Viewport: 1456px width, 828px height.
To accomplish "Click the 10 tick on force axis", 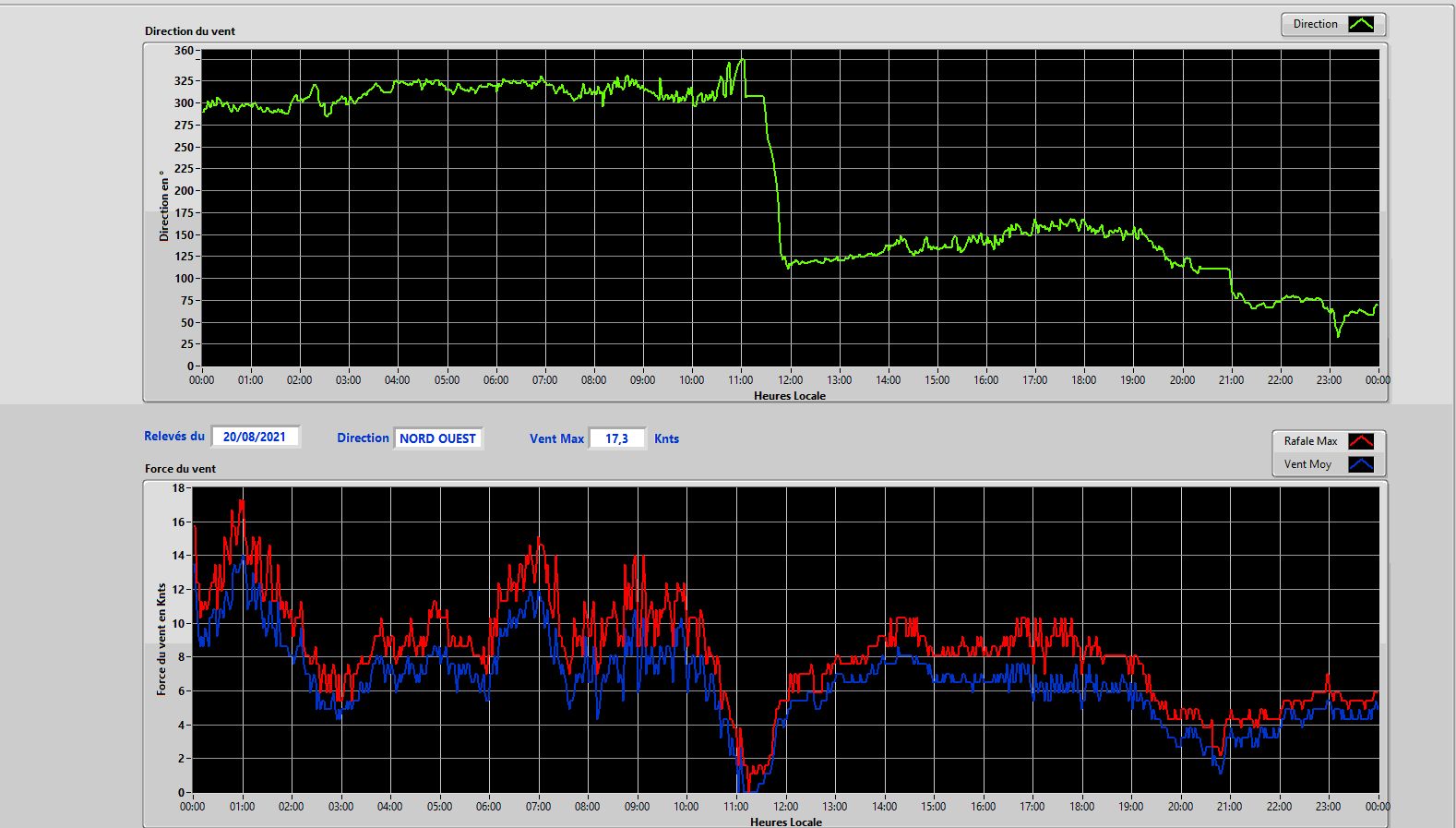I will (x=178, y=623).
